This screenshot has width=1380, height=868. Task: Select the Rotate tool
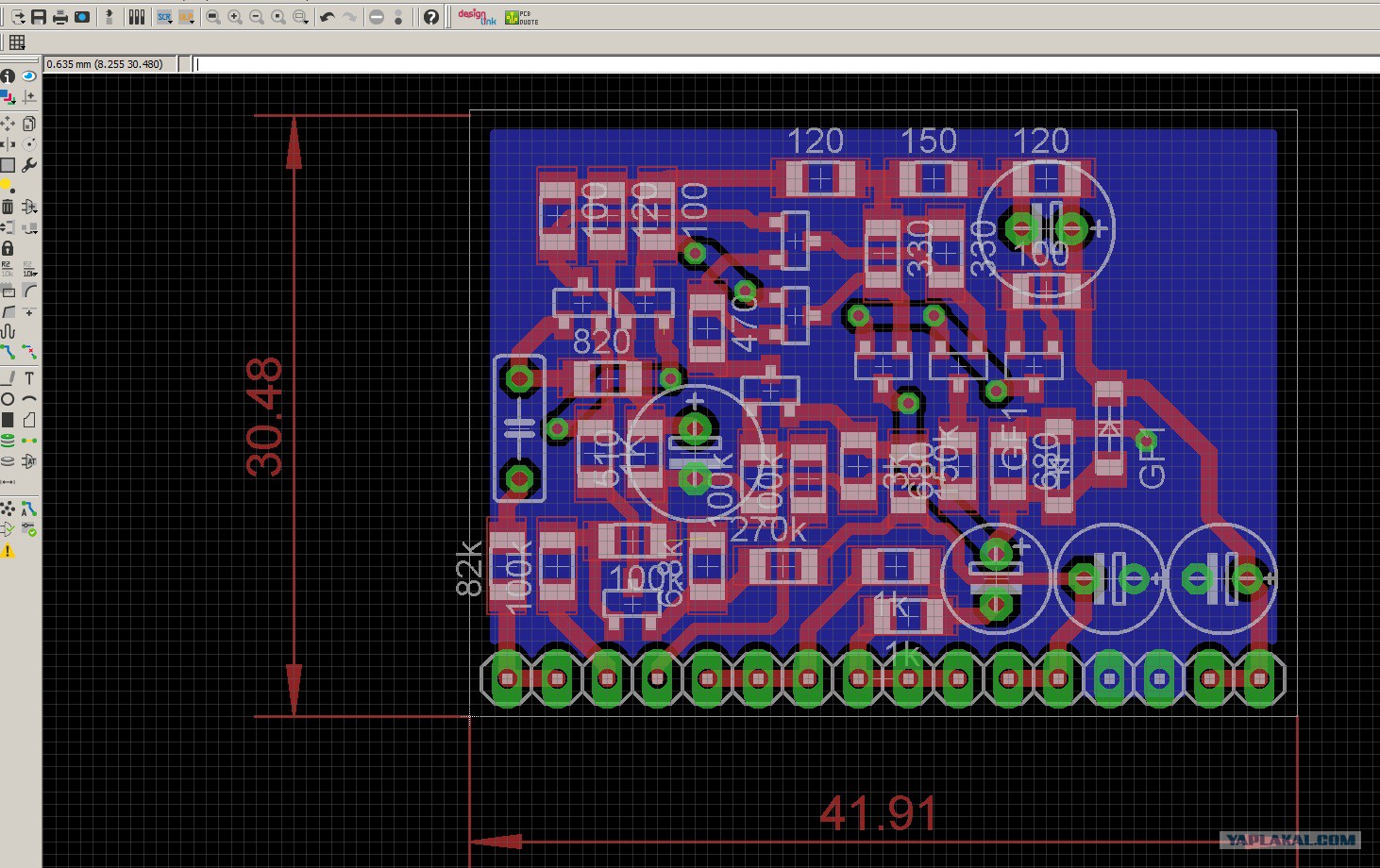tap(29, 144)
